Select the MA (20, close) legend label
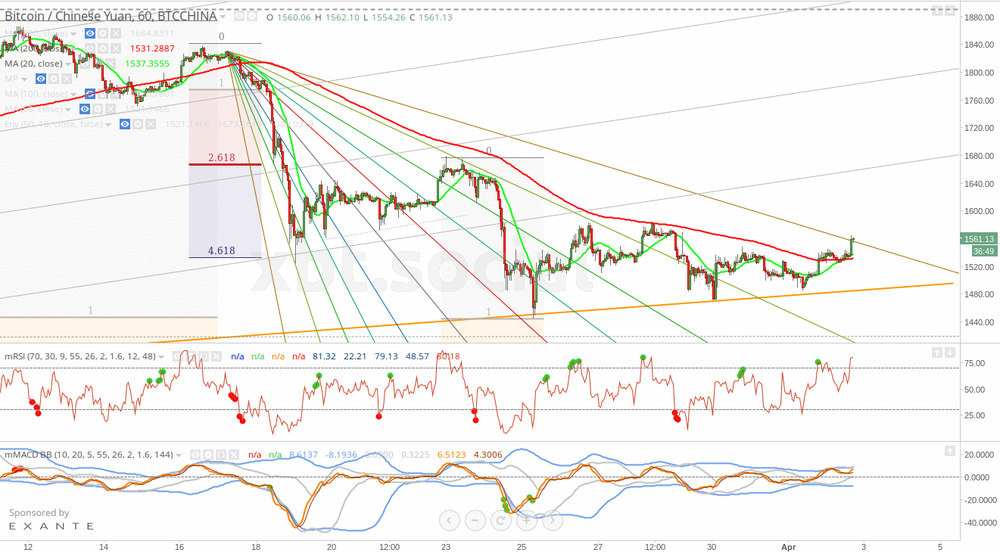 (33, 64)
